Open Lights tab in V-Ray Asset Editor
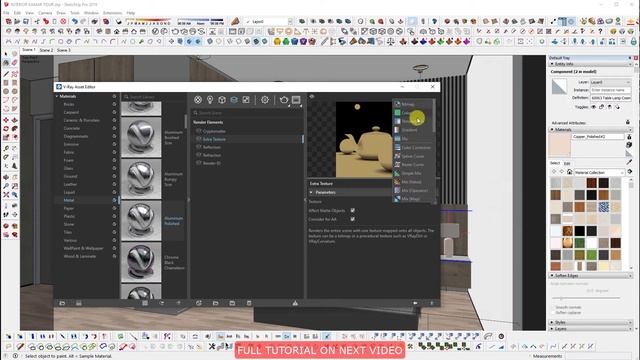This screenshot has width=640, height=360. 210,100
